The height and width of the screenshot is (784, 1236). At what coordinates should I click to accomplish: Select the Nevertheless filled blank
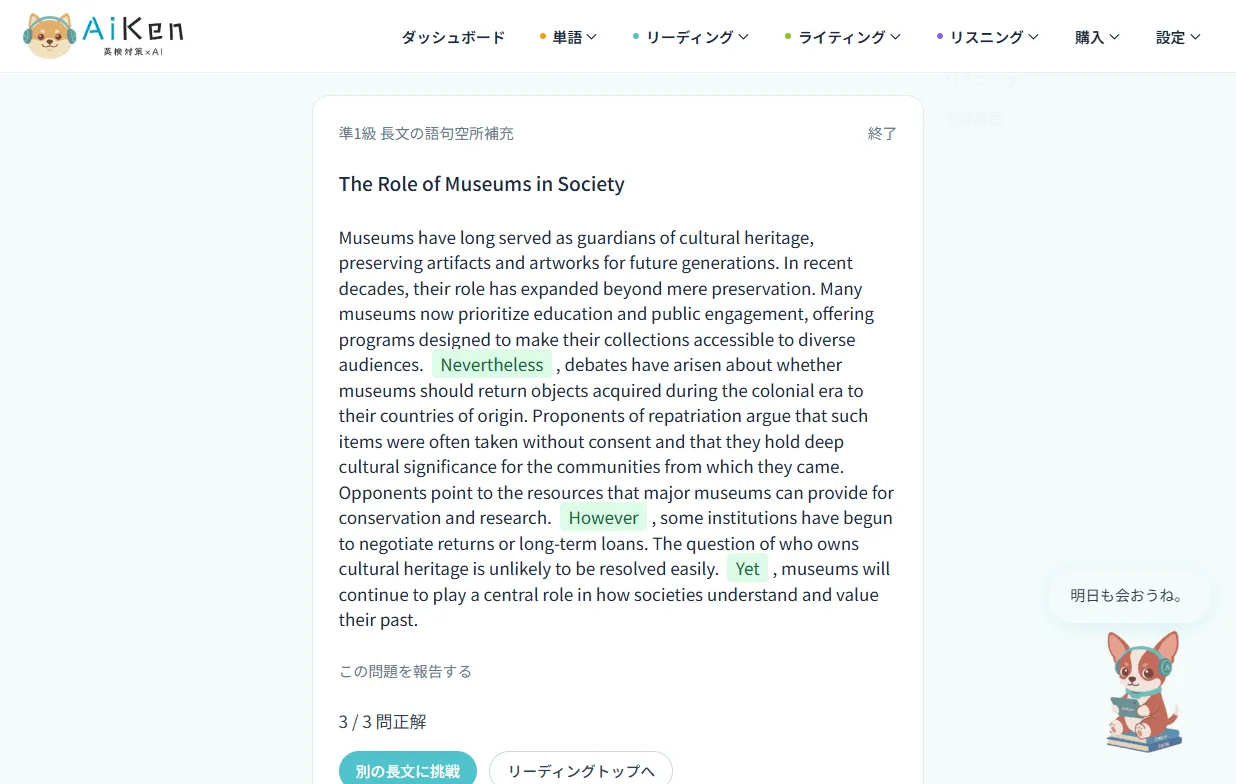click(492, 365)
